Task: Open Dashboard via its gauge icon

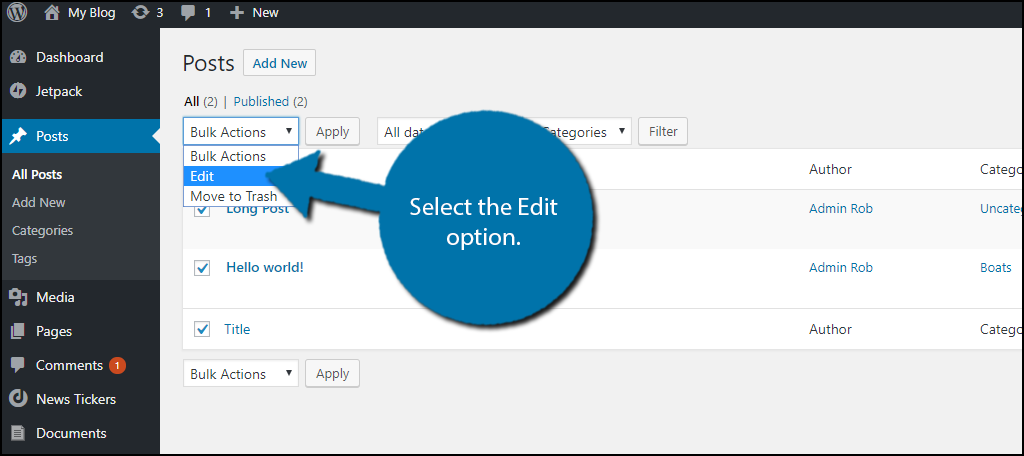Action: click(x=18, y=57)
